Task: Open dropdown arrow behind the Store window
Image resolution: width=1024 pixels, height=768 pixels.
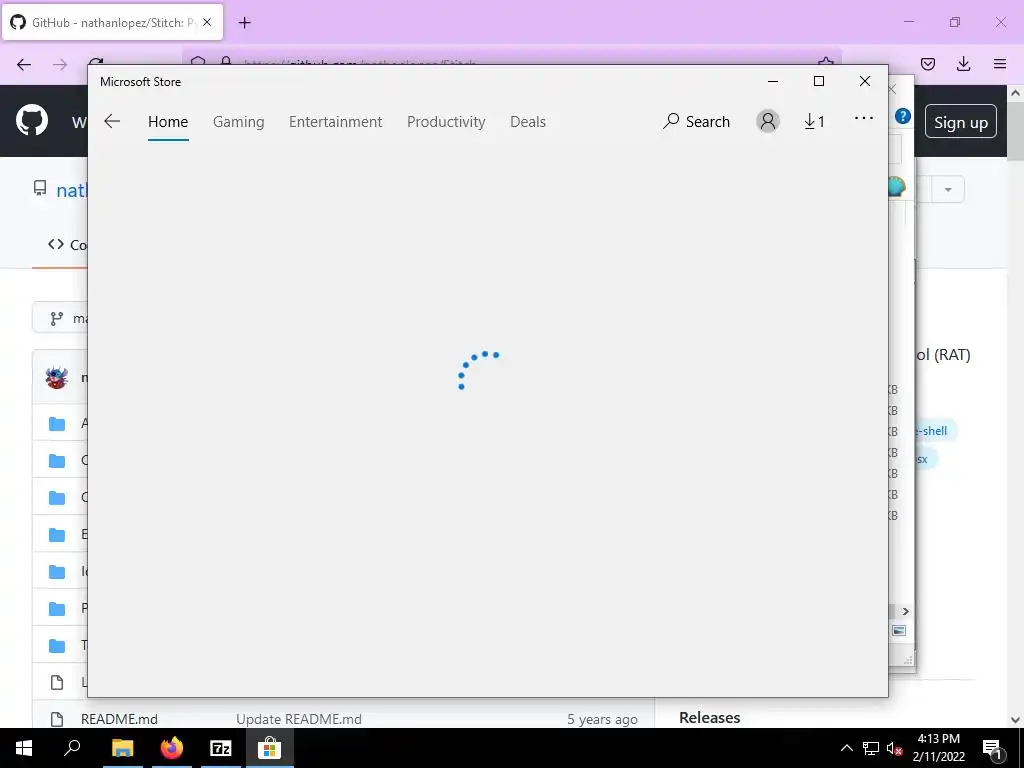Action: click(948, 190)
